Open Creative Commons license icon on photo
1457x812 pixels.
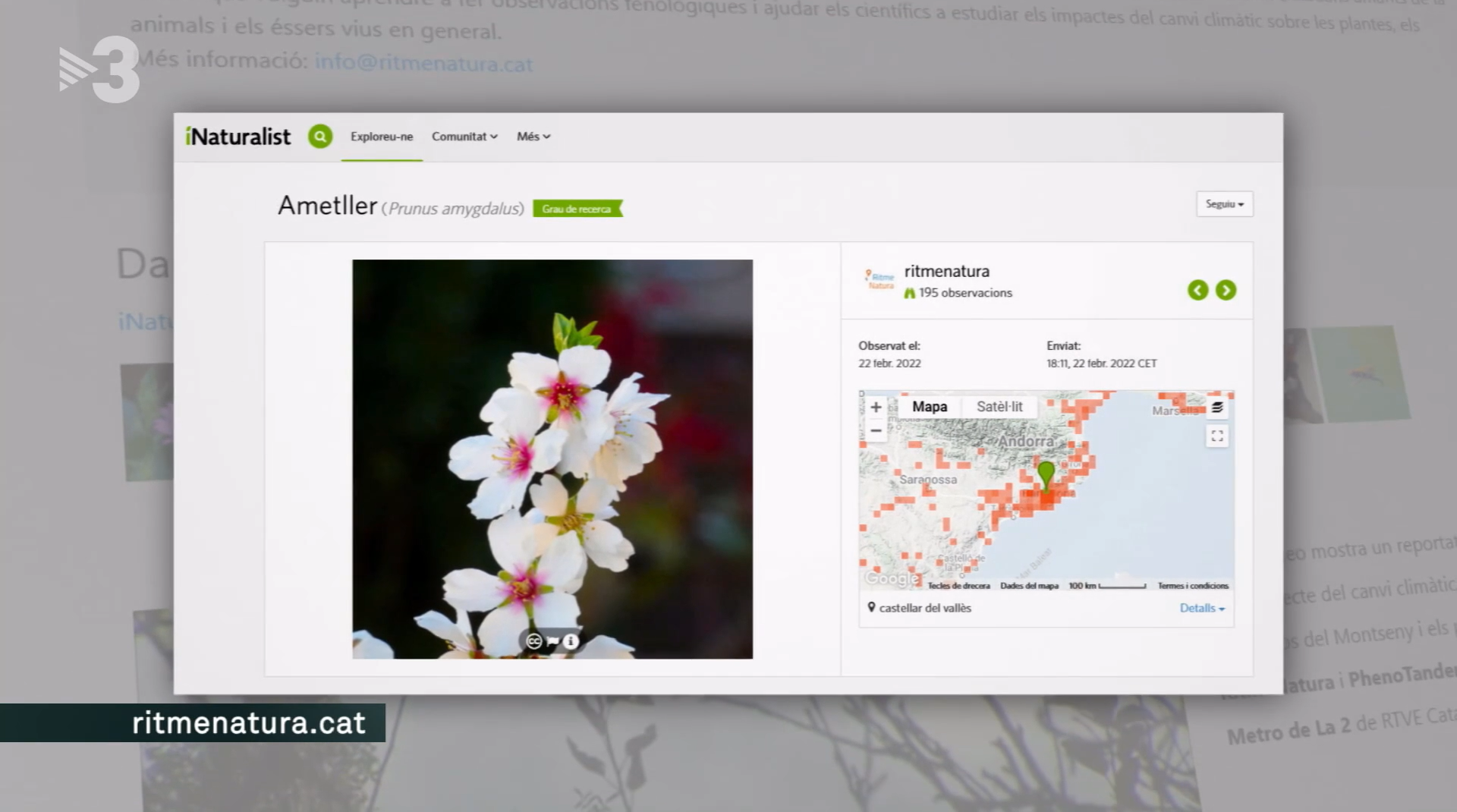(534, 641)
